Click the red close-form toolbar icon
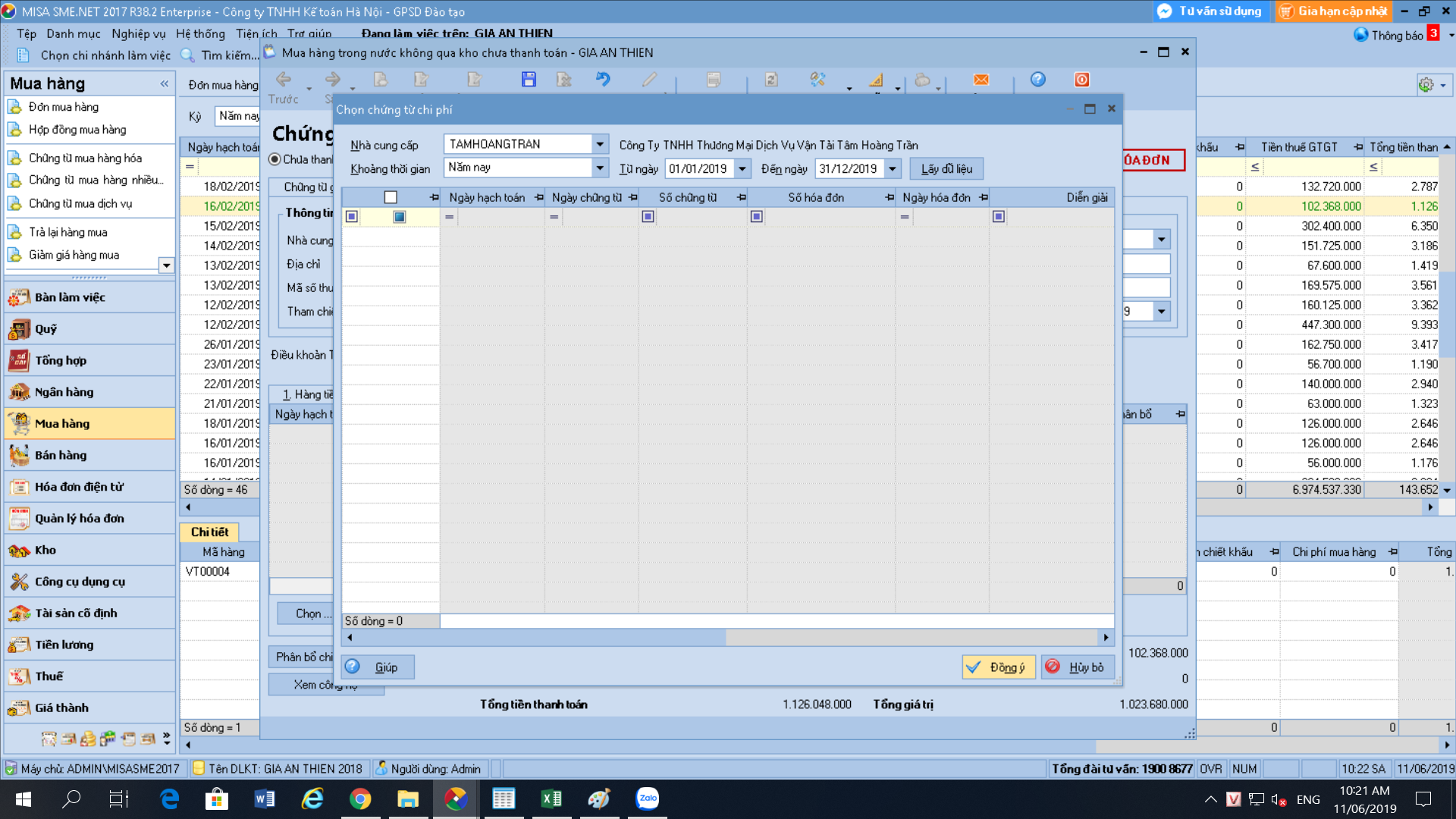The height and width of the screenshot is (819, 1456). [1081, 80]
